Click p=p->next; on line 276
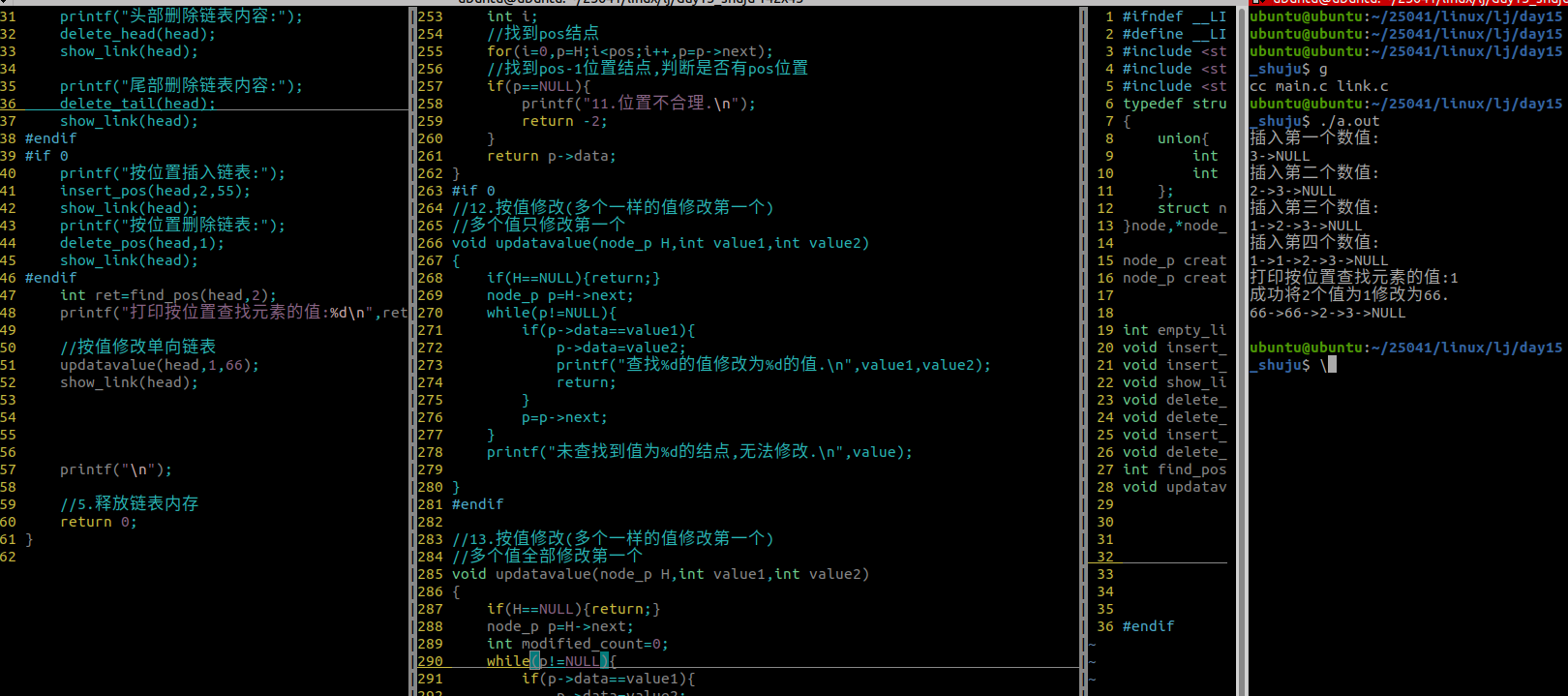Screen dimensions: 1568x696 564,417
